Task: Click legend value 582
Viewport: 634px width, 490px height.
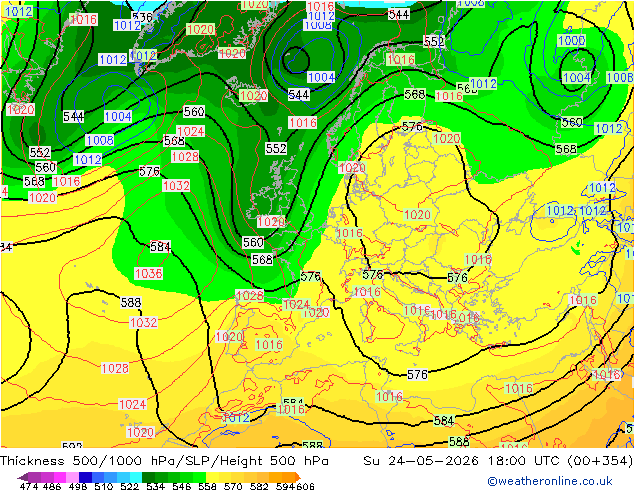Action: pos(259,486)
